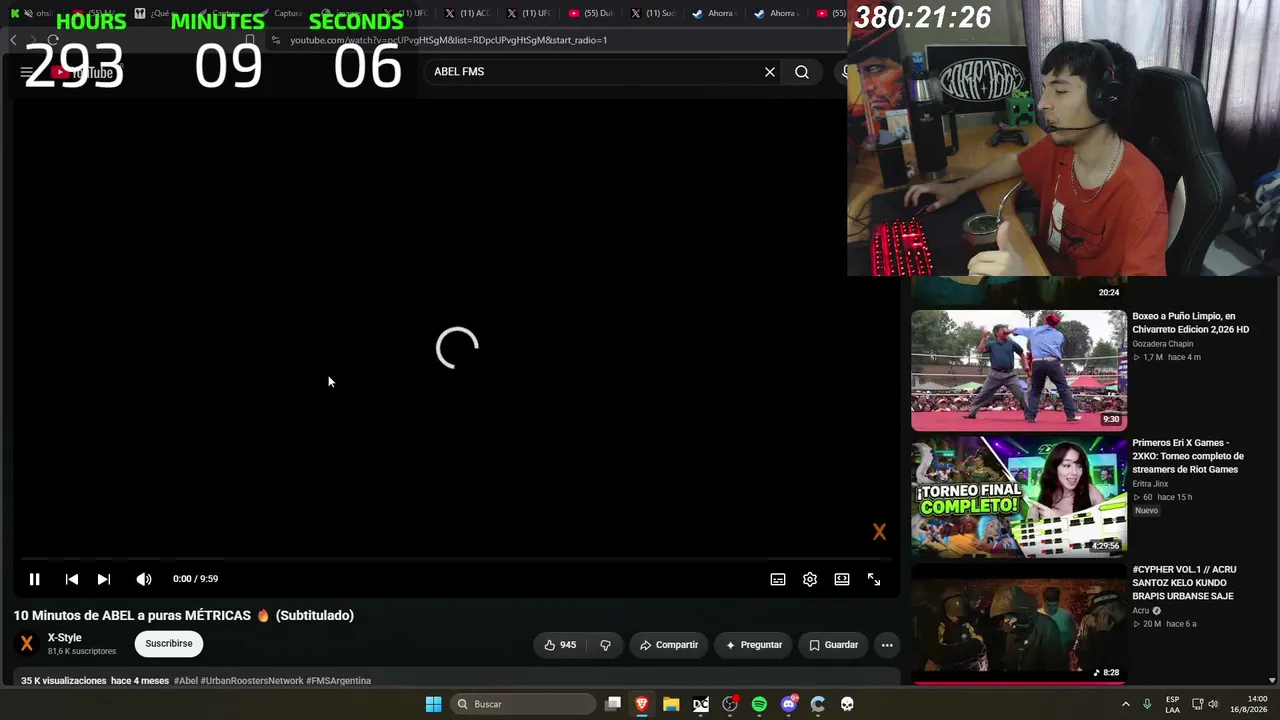Image resolution: width=1280 pixels, height=720 pixels.
Task: Switch to the '(55) Dul' YouTube tab
Action: click(x=591, y=13)
